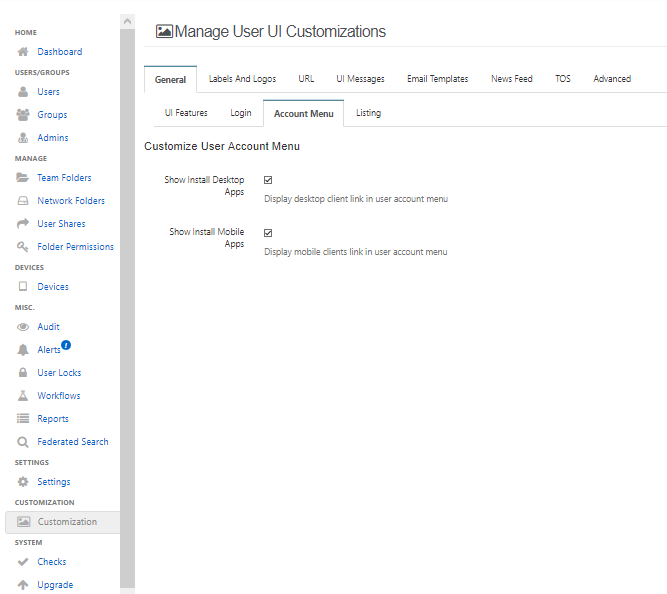Image resolution: width=667 pixels, height=594 pixels.
Task: Uncheck Show Install Desktop Apps checkbox
Action: [268, 180]
